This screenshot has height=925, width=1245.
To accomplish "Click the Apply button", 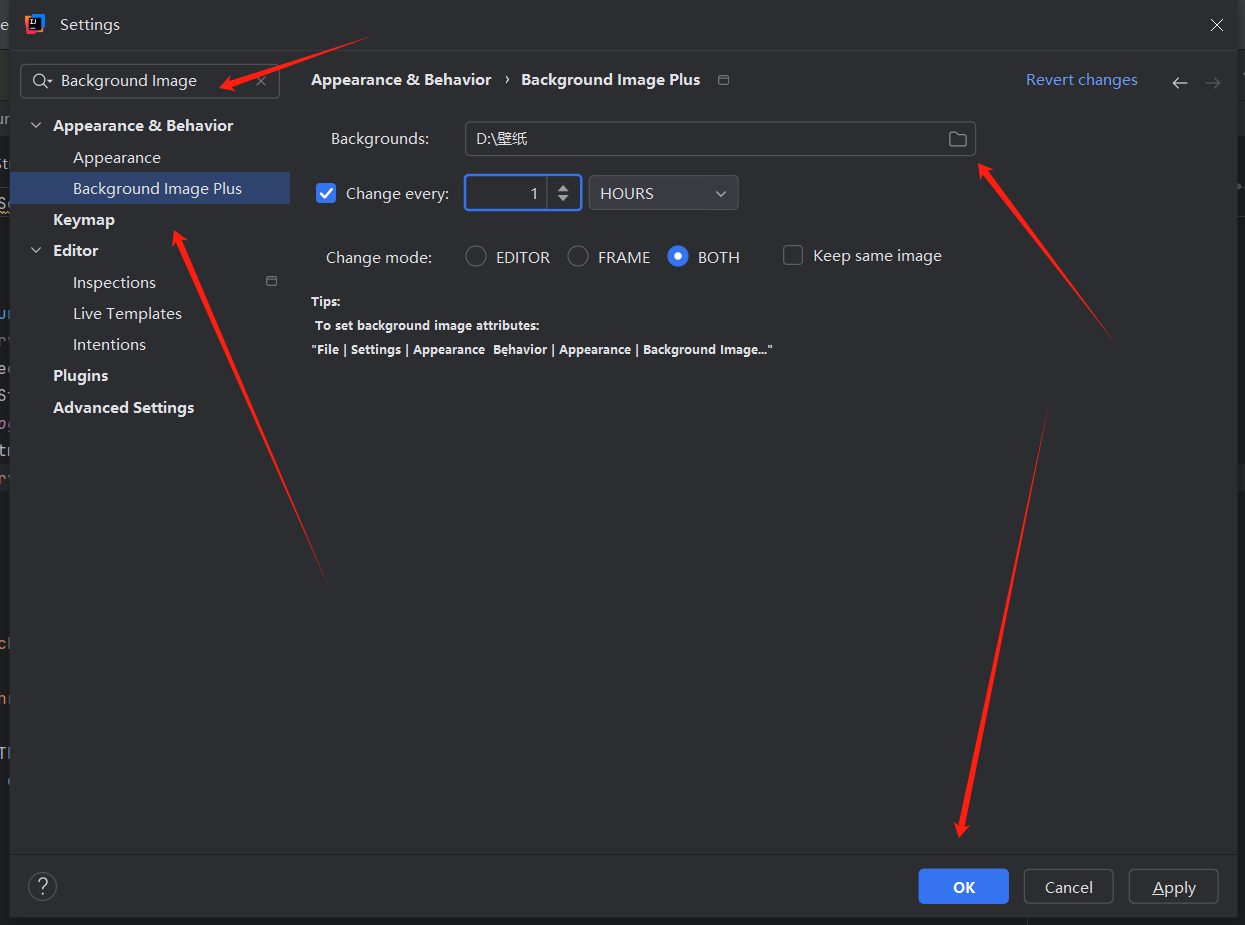I will [1173, 887].
